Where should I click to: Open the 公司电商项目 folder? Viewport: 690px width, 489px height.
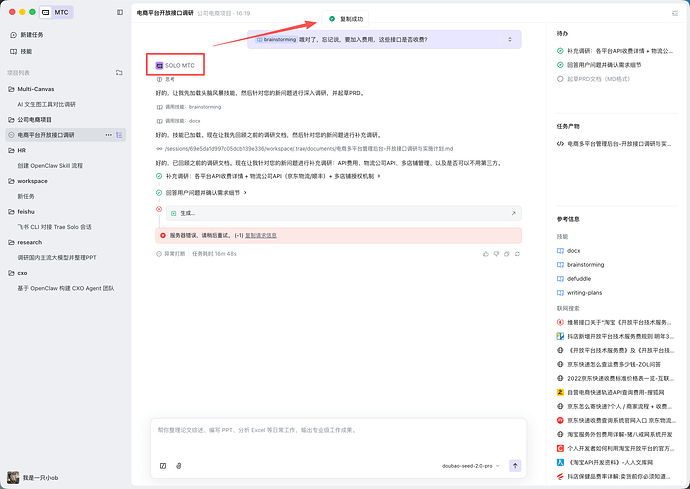click(x=34, y=120)
